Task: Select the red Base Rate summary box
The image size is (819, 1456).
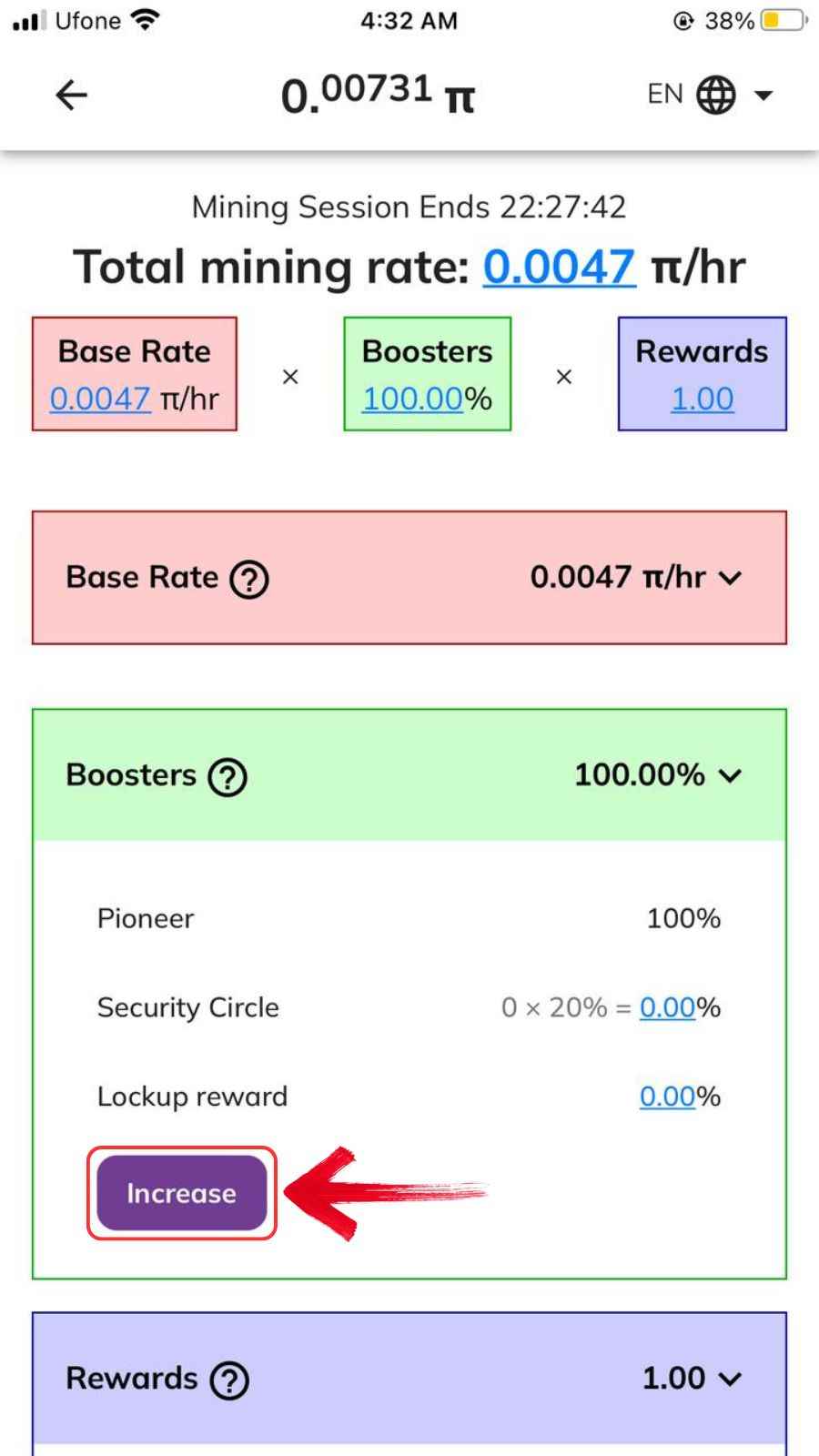Action: click(x=135, y=374)
